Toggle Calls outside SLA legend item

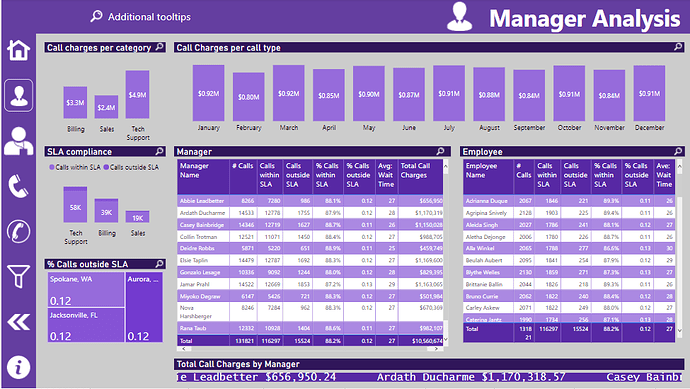click(131, 167)
